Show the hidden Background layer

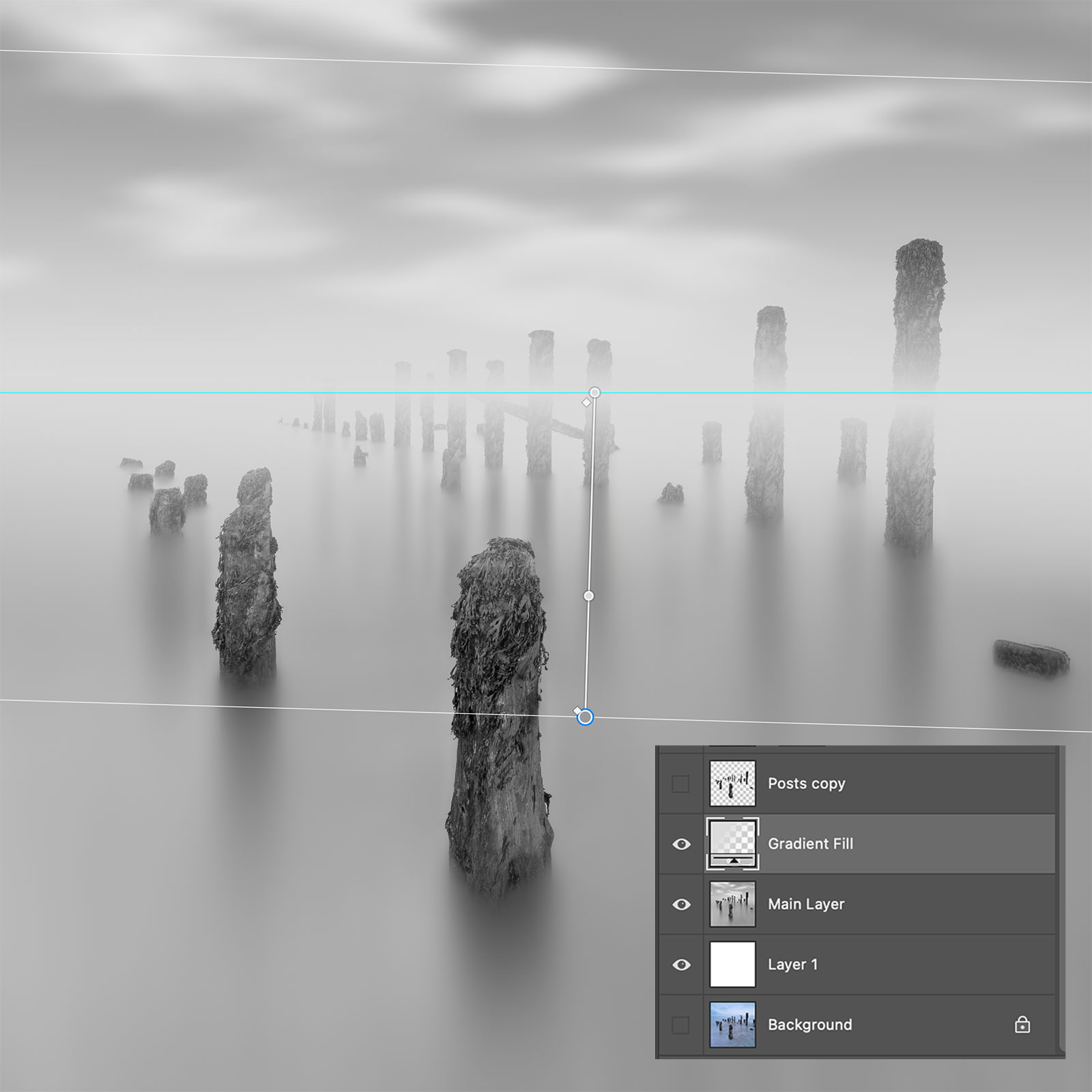point(680,1024)
